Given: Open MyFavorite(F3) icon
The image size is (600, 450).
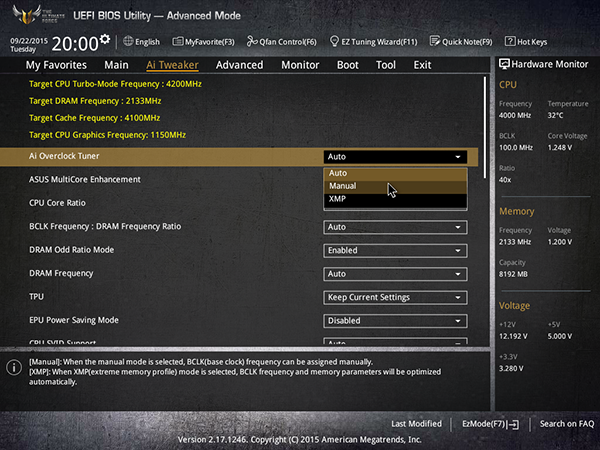Looking at the screenshot, I should point(178,41).
